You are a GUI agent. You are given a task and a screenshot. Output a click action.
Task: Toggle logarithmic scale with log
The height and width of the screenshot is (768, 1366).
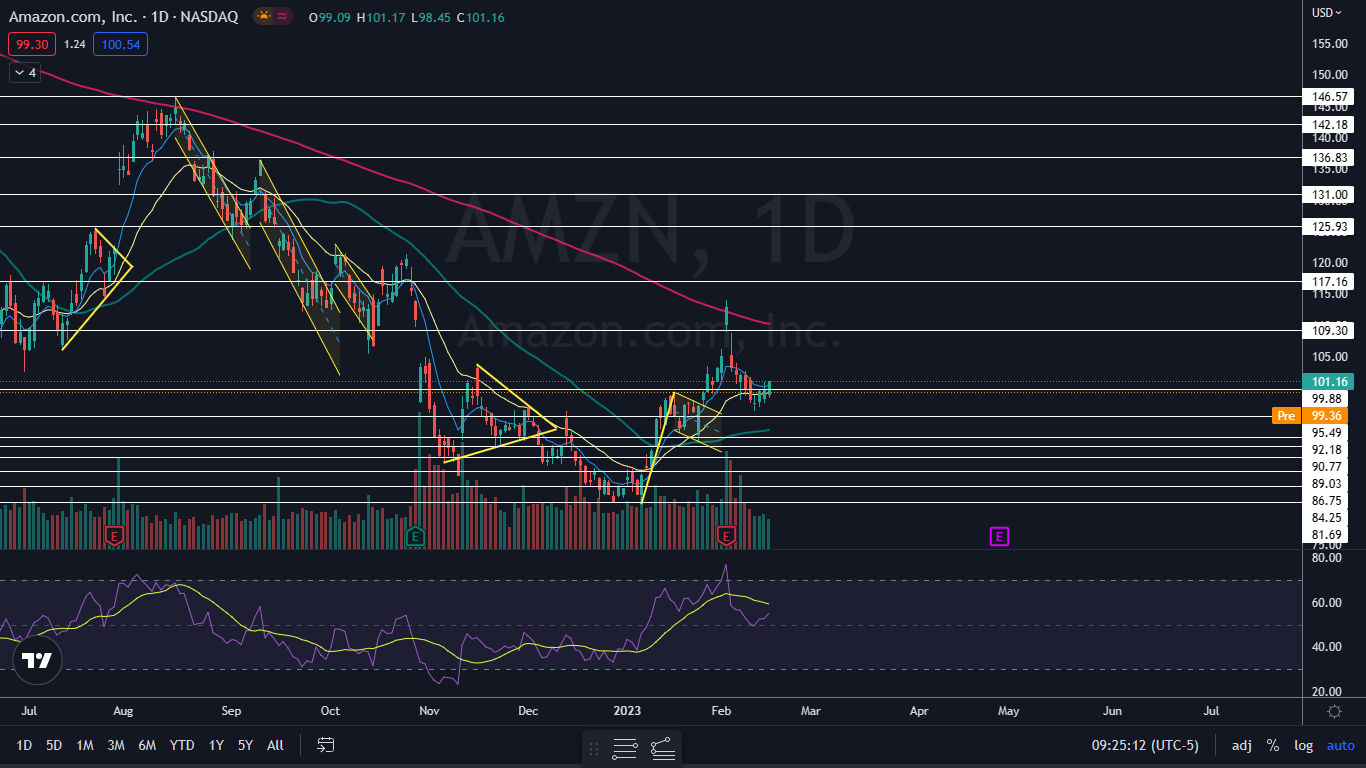click(x=1303, y=745)
